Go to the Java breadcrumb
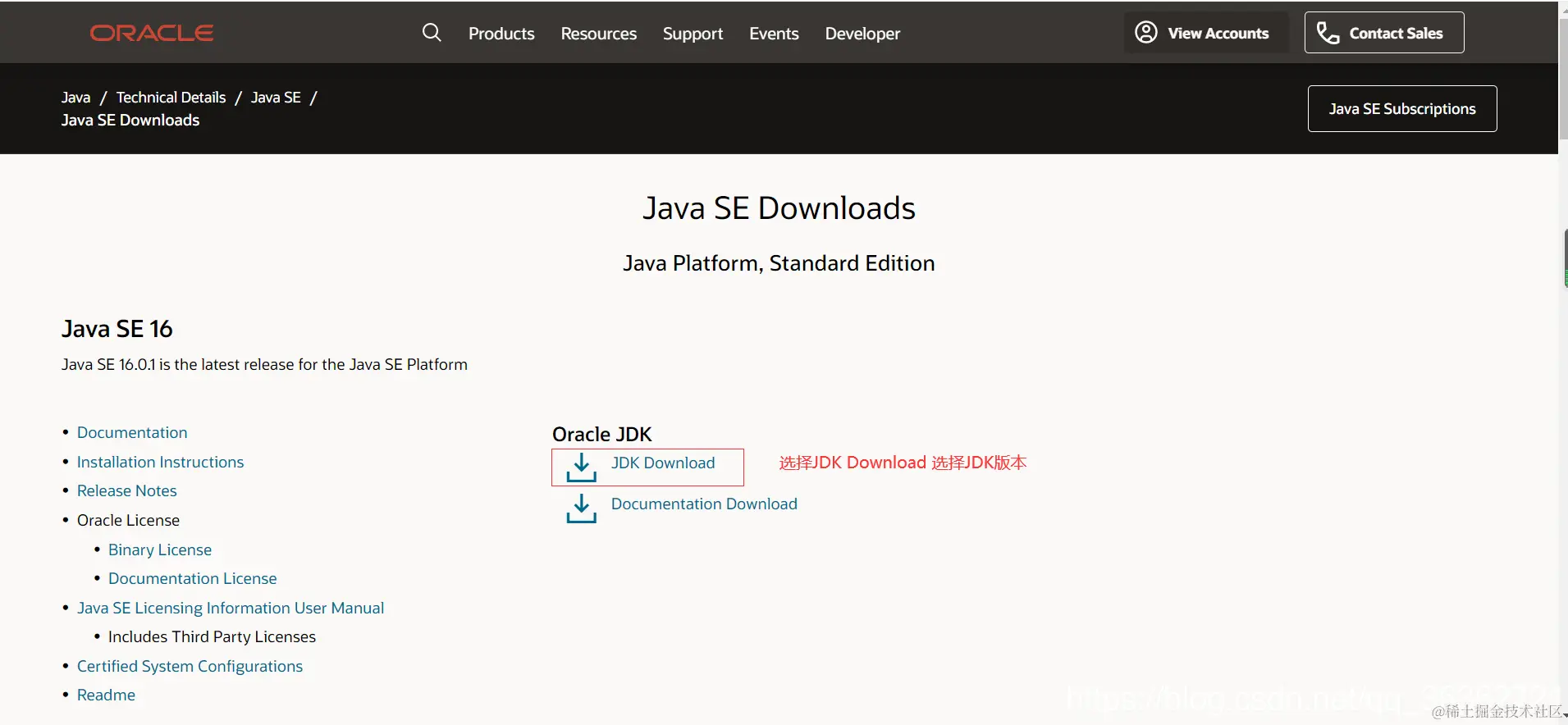This screenshot has width=1568, height=725. (x=75, y=98)
